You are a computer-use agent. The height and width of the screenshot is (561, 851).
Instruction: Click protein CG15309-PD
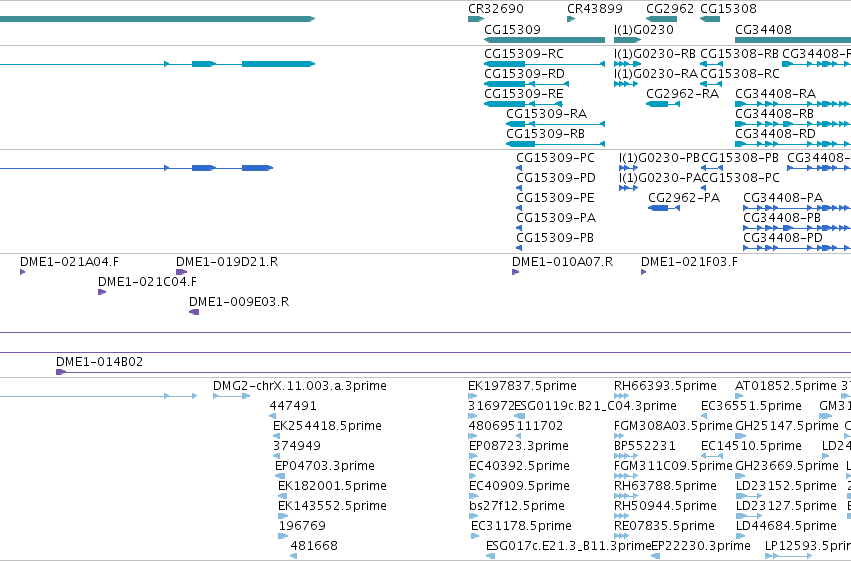519,188
